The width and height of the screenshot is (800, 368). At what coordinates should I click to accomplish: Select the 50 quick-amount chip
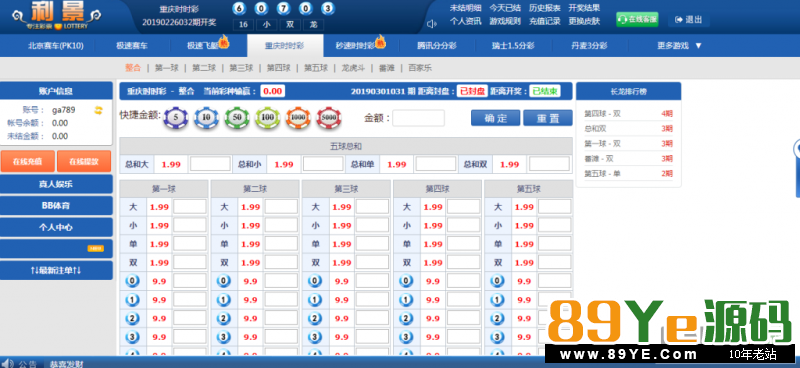pos(237,118)
